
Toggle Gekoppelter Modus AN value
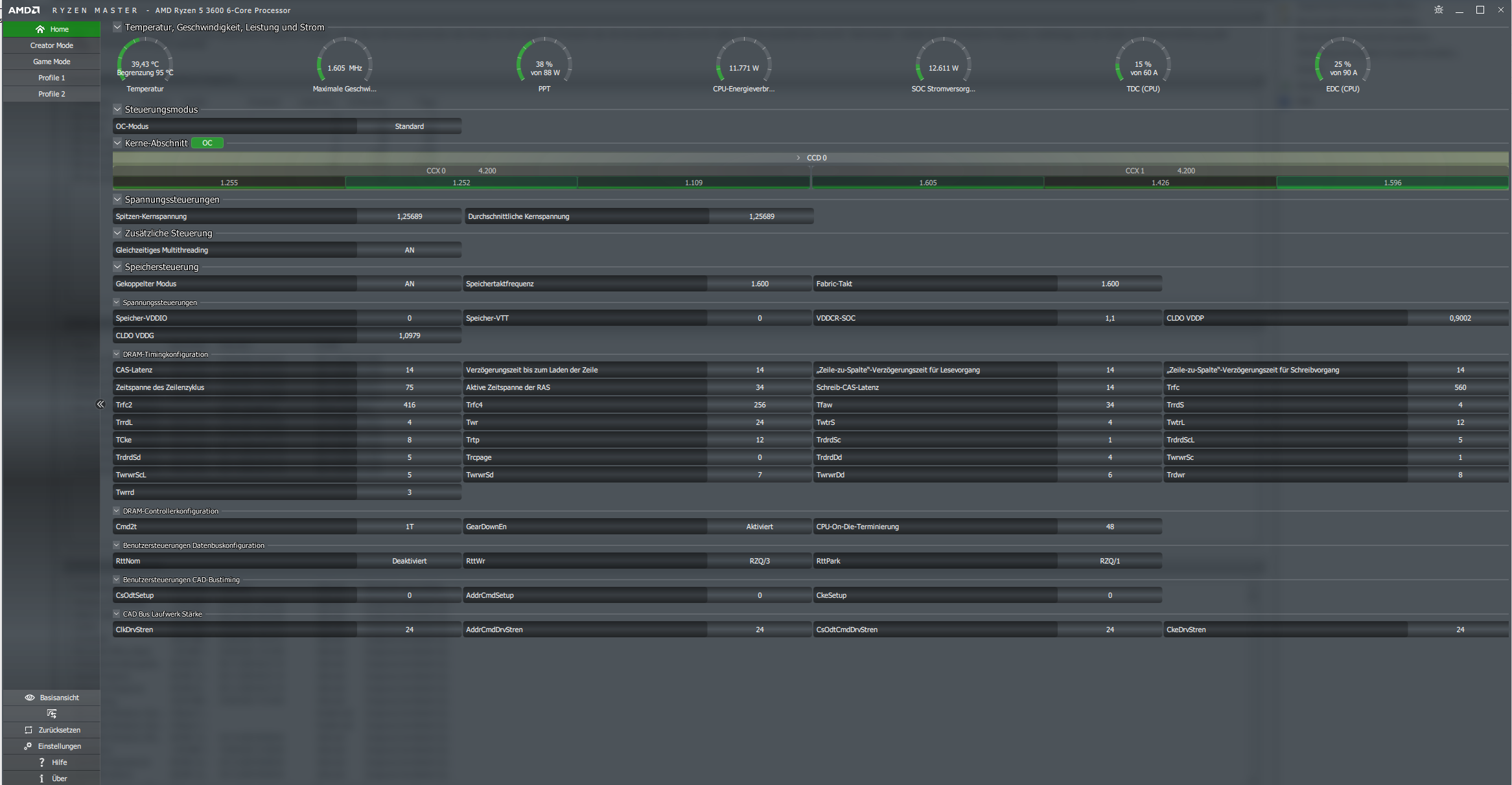pyautogui.click(x=409, y=284)
